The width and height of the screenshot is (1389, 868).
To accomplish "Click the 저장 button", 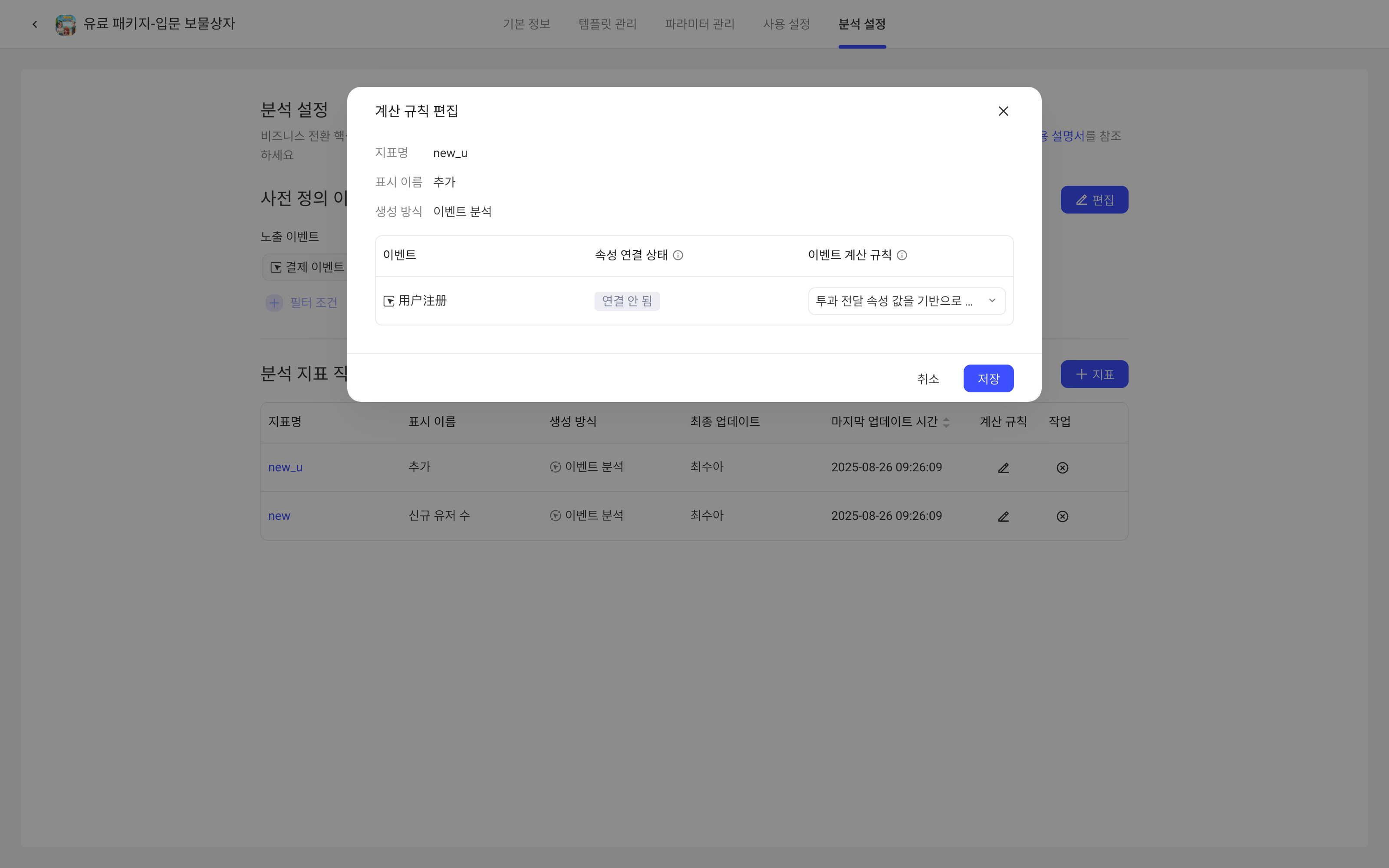I will pyautogui.click(x=988, y=379).
